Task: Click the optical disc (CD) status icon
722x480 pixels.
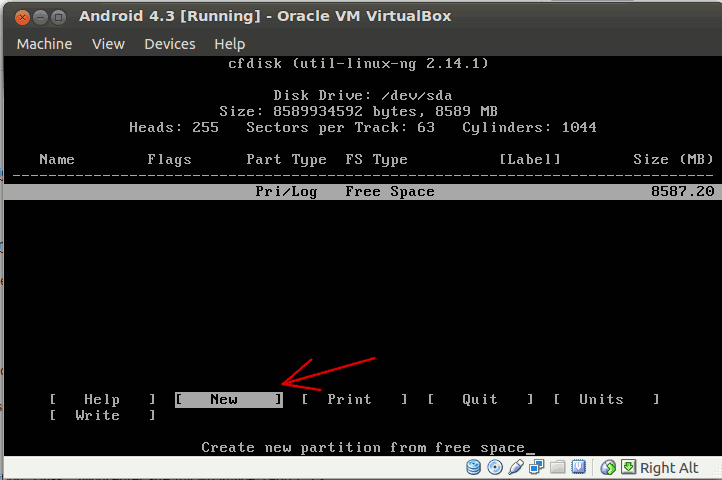Action: (x=496, y=468)
